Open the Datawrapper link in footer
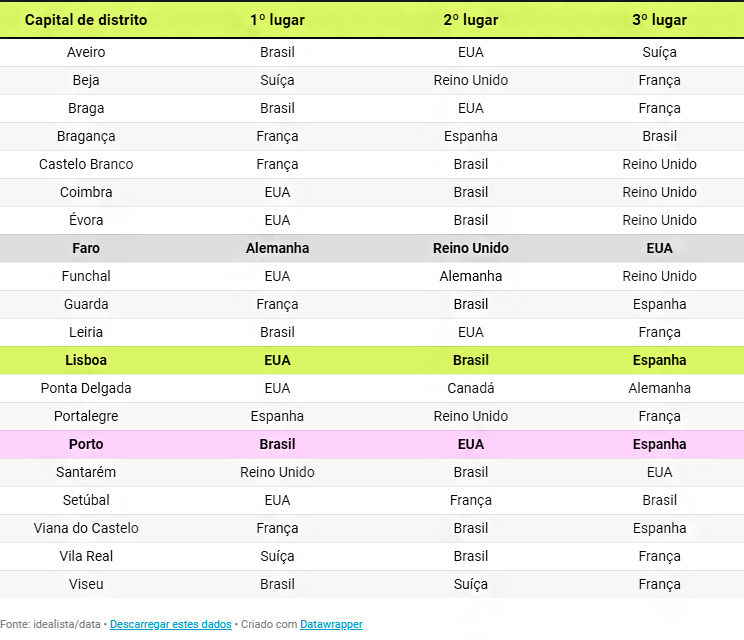744x640 pixels. point(331,624)
